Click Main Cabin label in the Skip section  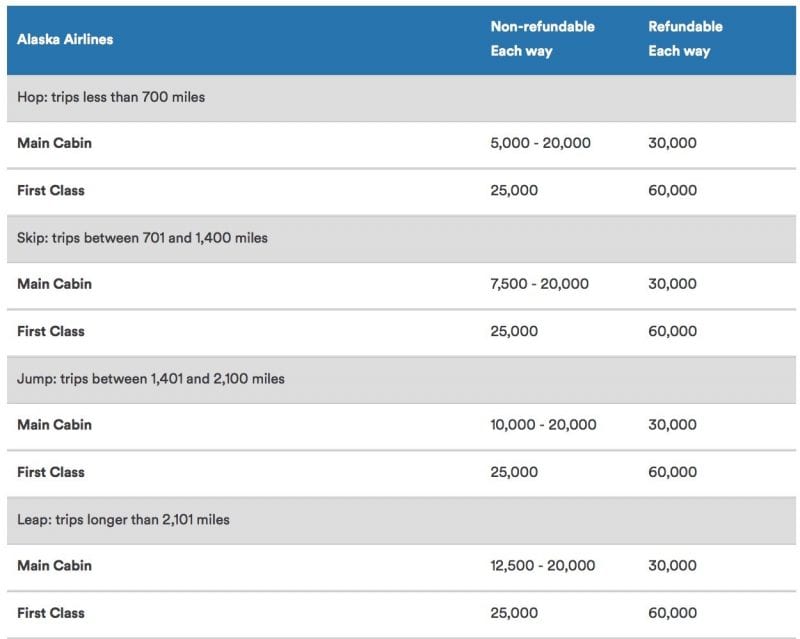(x=54, y=285)
